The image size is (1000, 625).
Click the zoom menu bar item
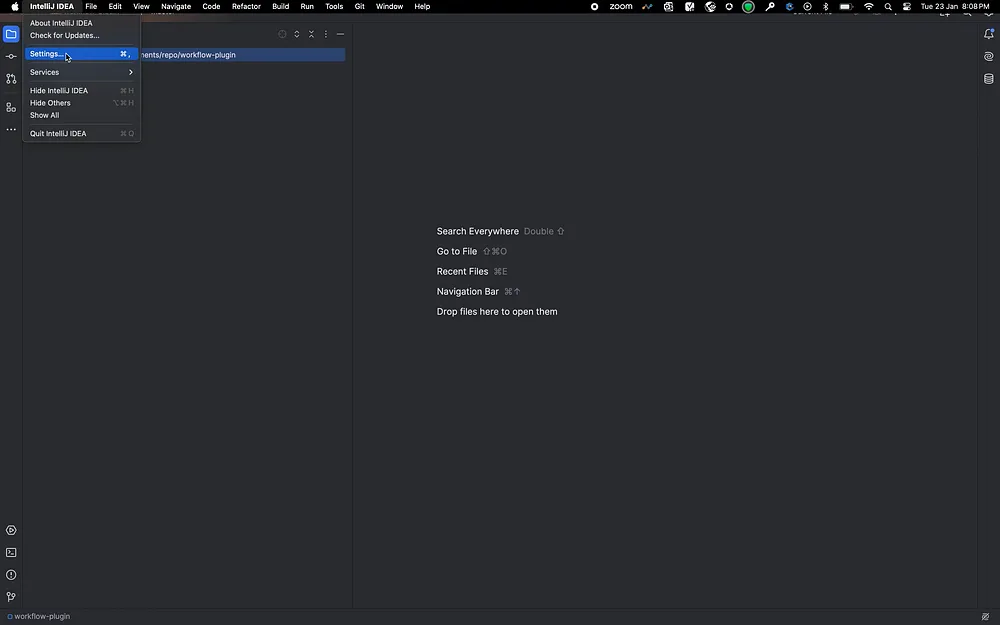621,6
